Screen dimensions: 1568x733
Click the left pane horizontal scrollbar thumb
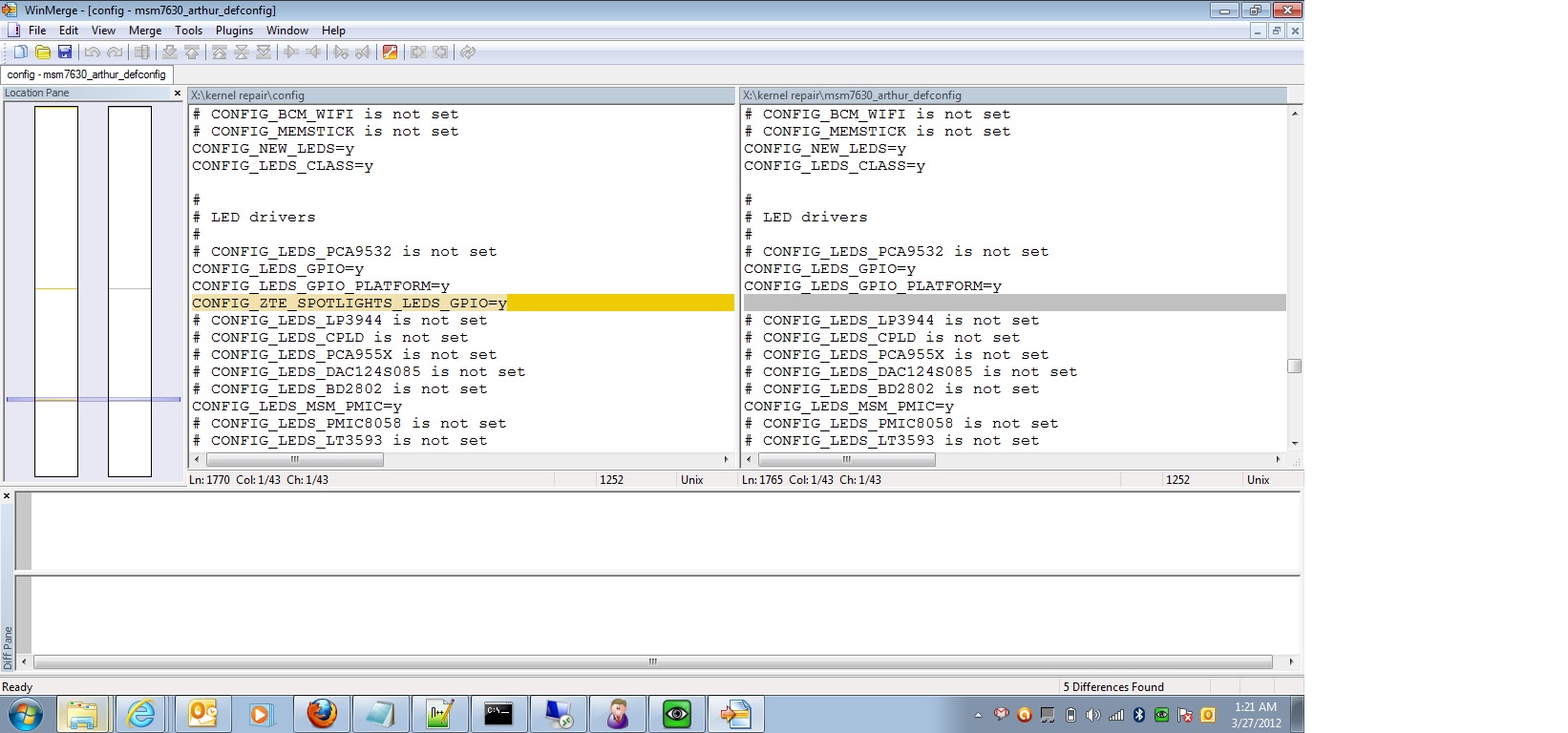coord(294,460)
